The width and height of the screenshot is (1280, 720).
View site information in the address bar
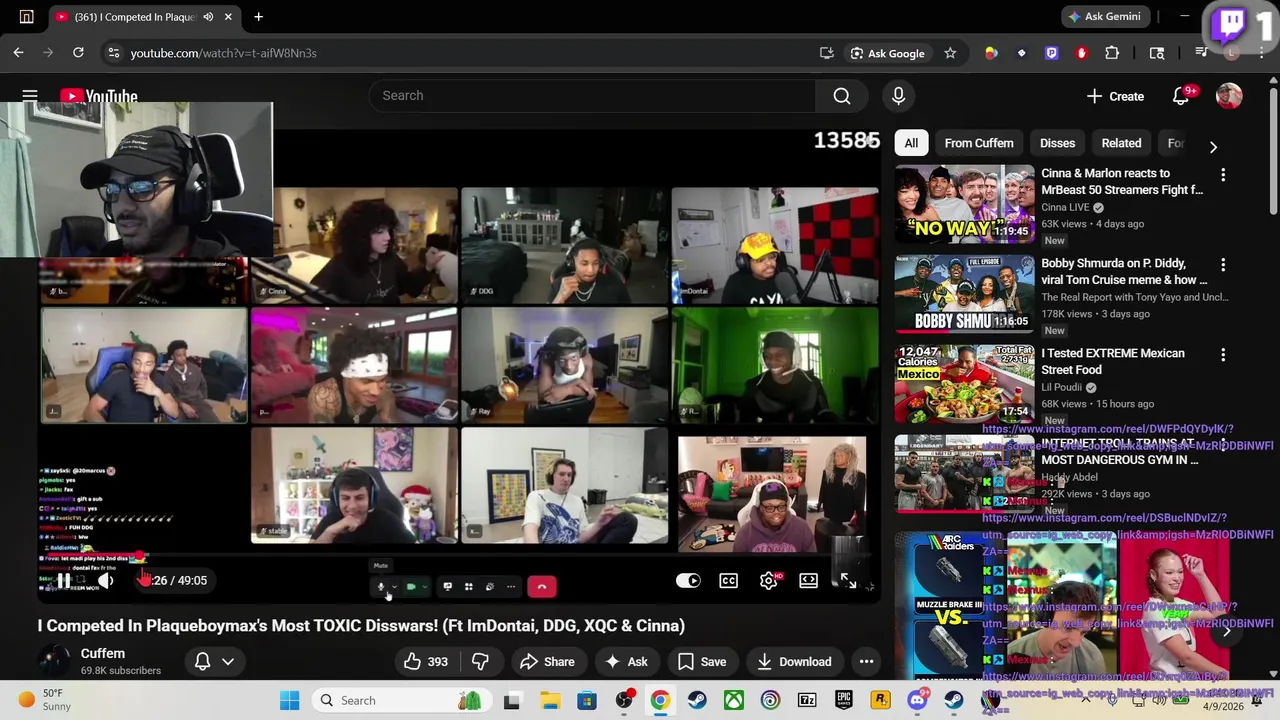114,53
